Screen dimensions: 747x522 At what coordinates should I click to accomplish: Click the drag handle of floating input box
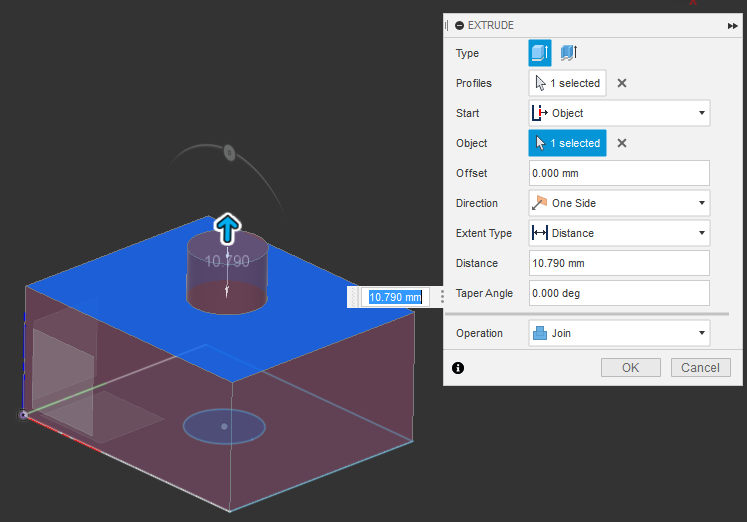coord(353,297)
